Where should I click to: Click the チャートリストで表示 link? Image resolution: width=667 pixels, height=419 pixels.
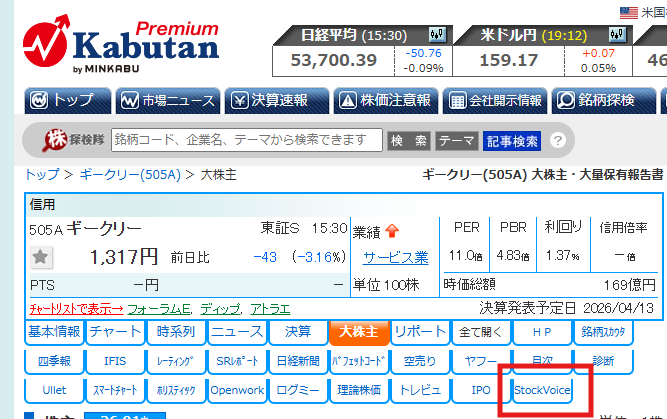tap(76, 309)
